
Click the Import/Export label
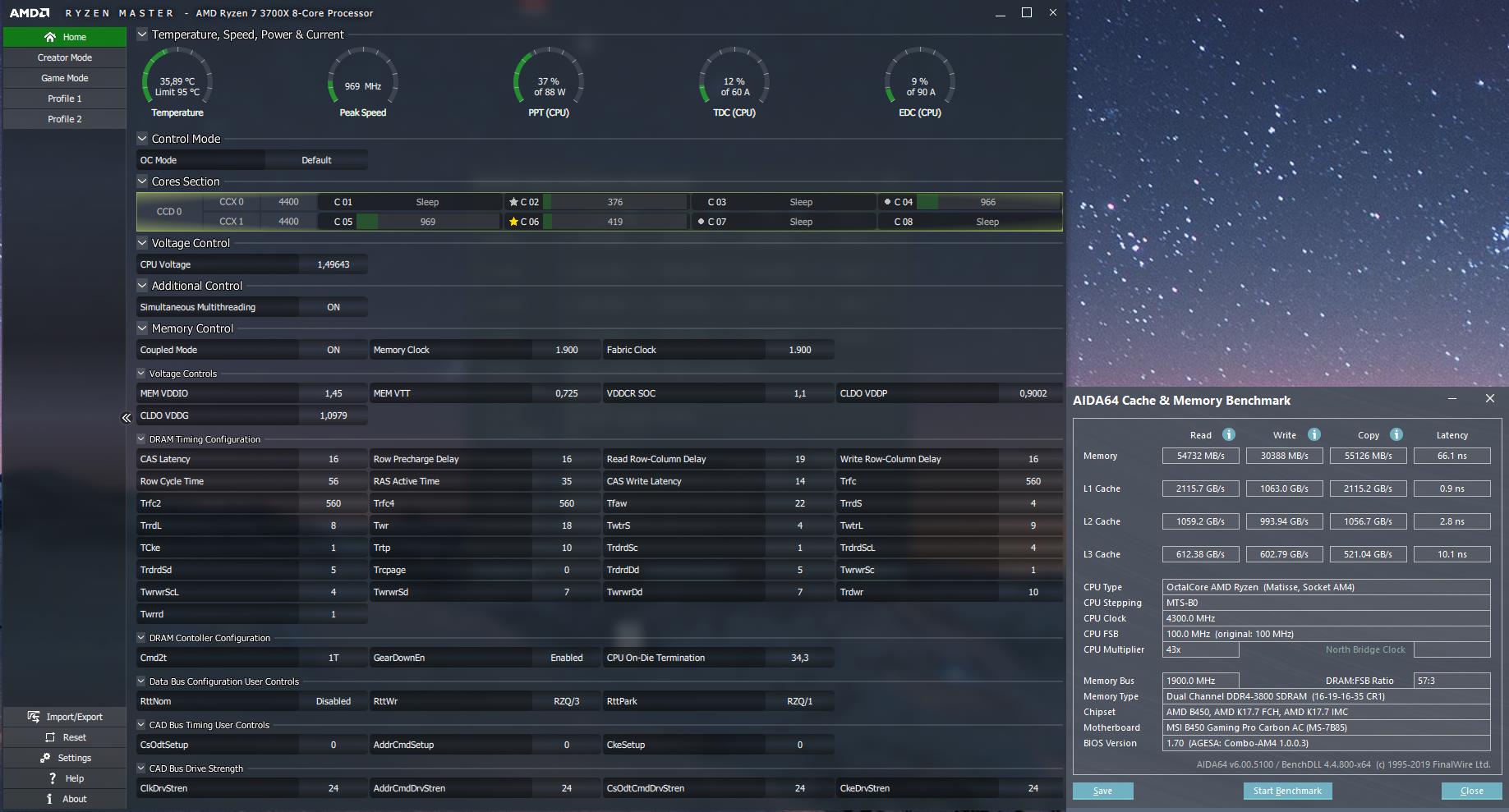pos(75,717)
